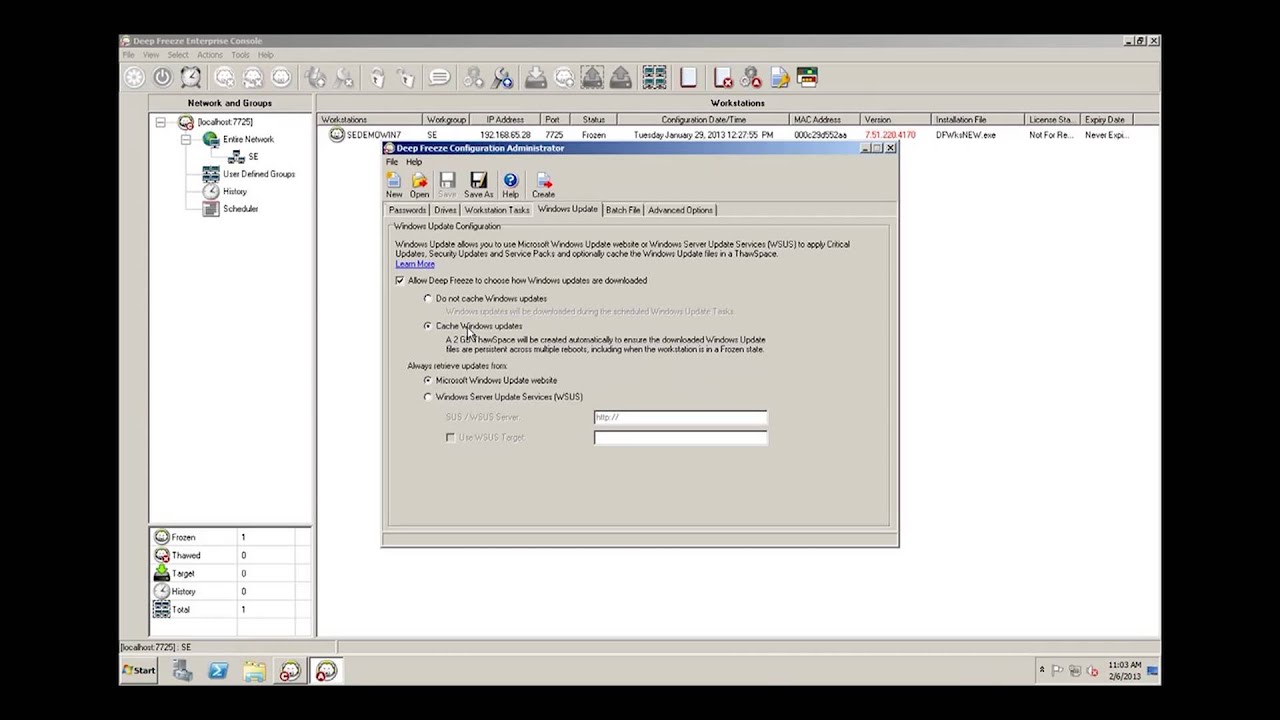Click the Learn More link
This screenshot has width=1280, height=720.
414,264
